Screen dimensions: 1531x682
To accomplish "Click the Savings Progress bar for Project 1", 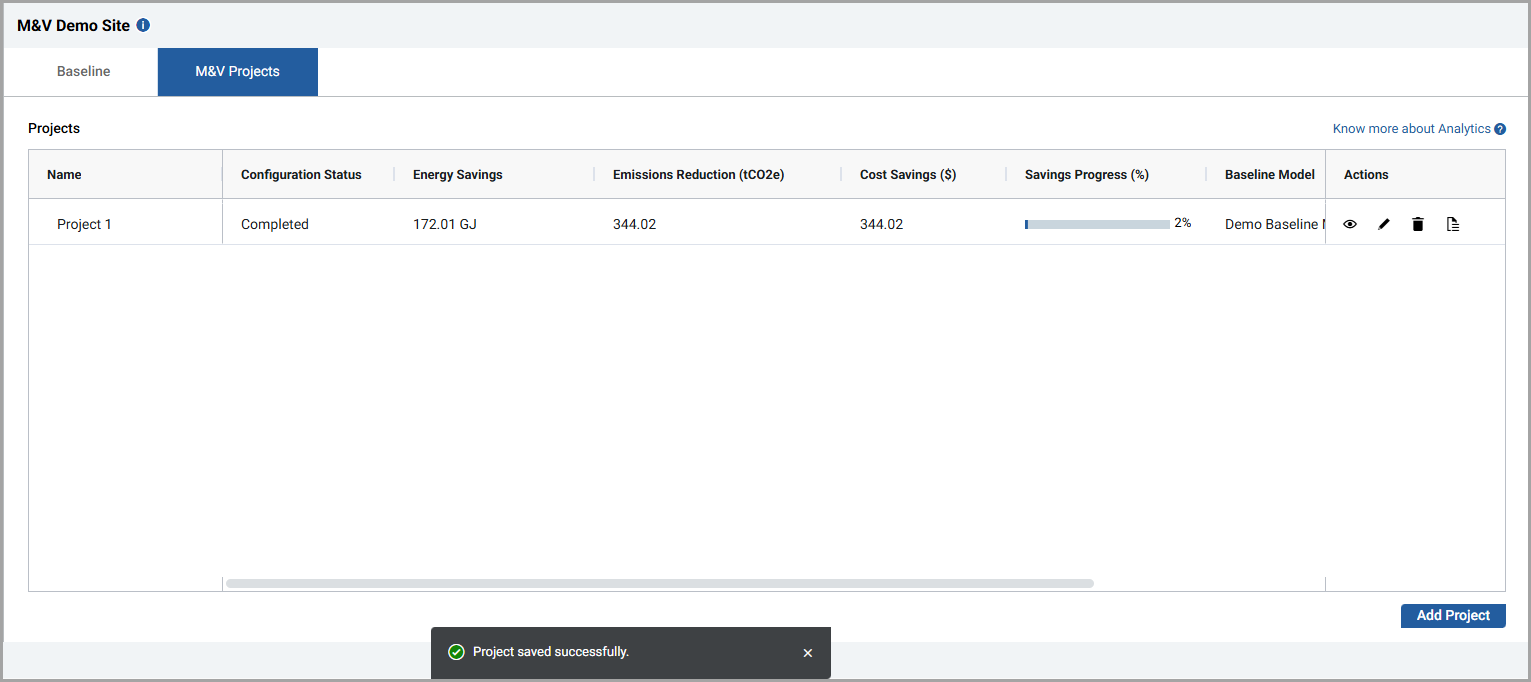I will pos(1097,225).
